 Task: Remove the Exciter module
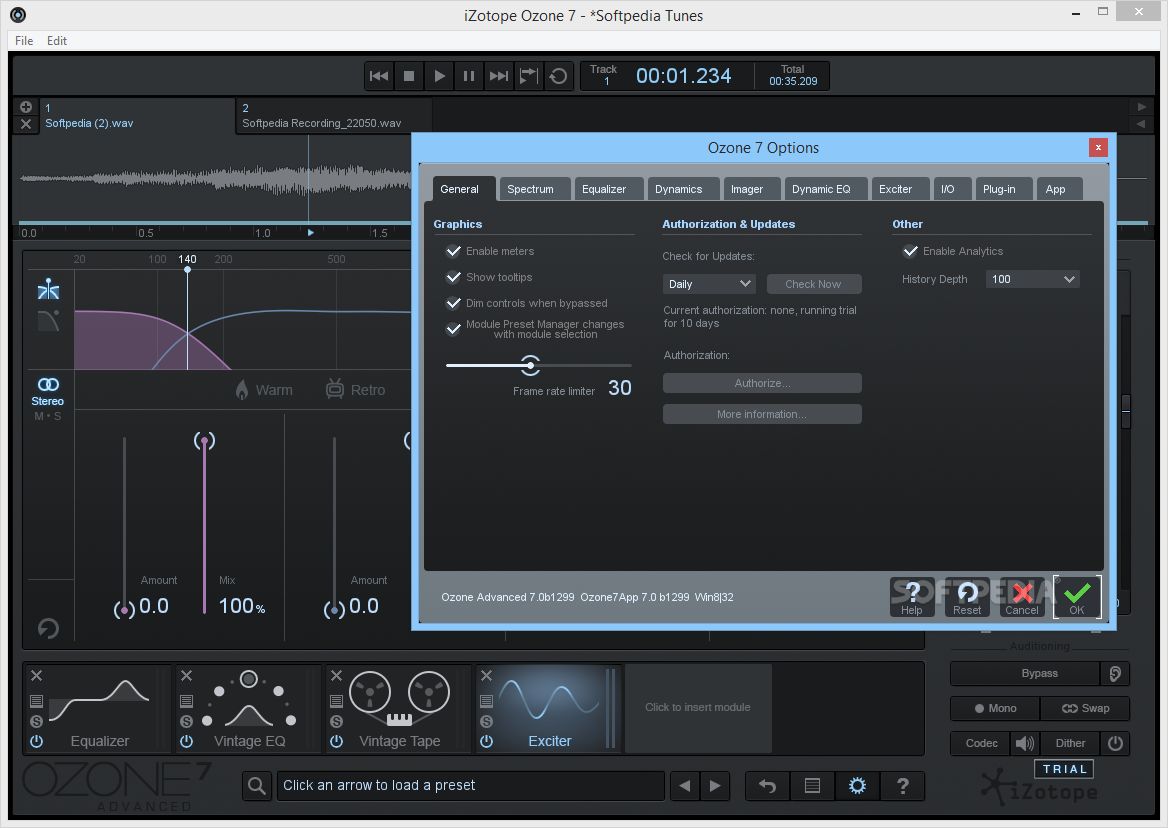point(486,675)
